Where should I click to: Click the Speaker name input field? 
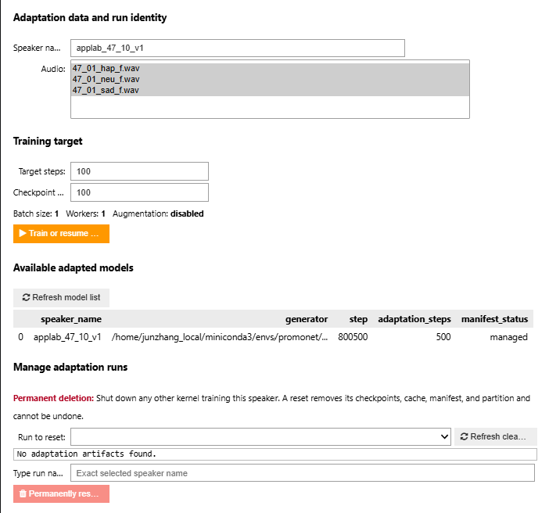[237, 48]
